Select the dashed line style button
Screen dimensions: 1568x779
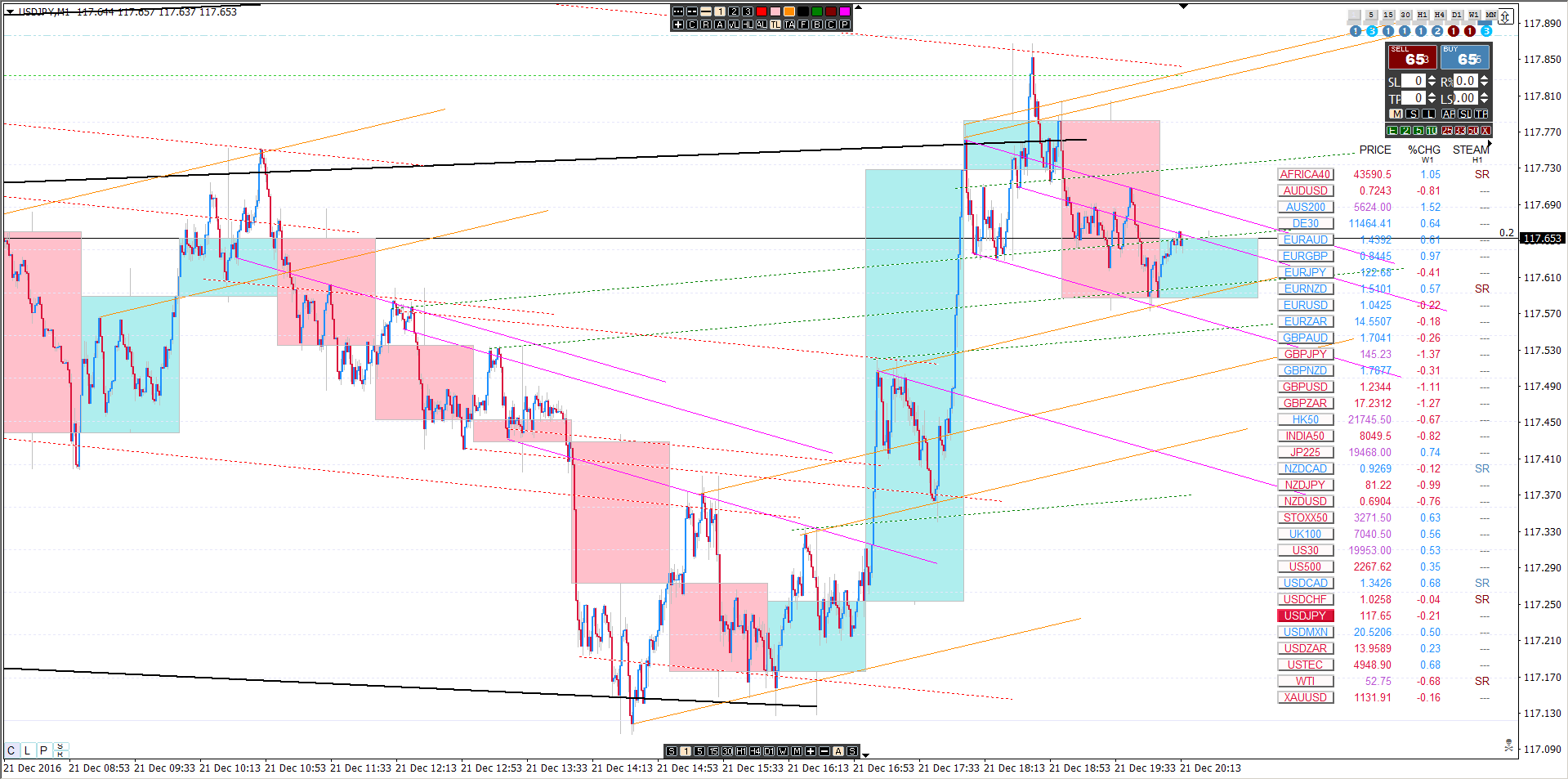tap(692, 11)
